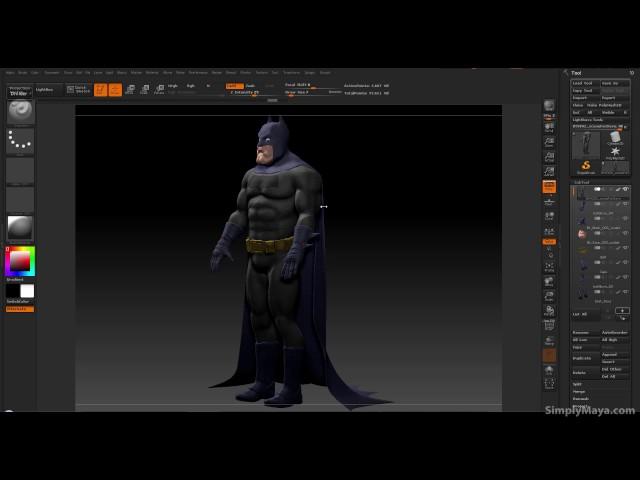The height and width of the screenshot is (480, 640).
Task: Toggle Edit mode button
Action: 100,90
